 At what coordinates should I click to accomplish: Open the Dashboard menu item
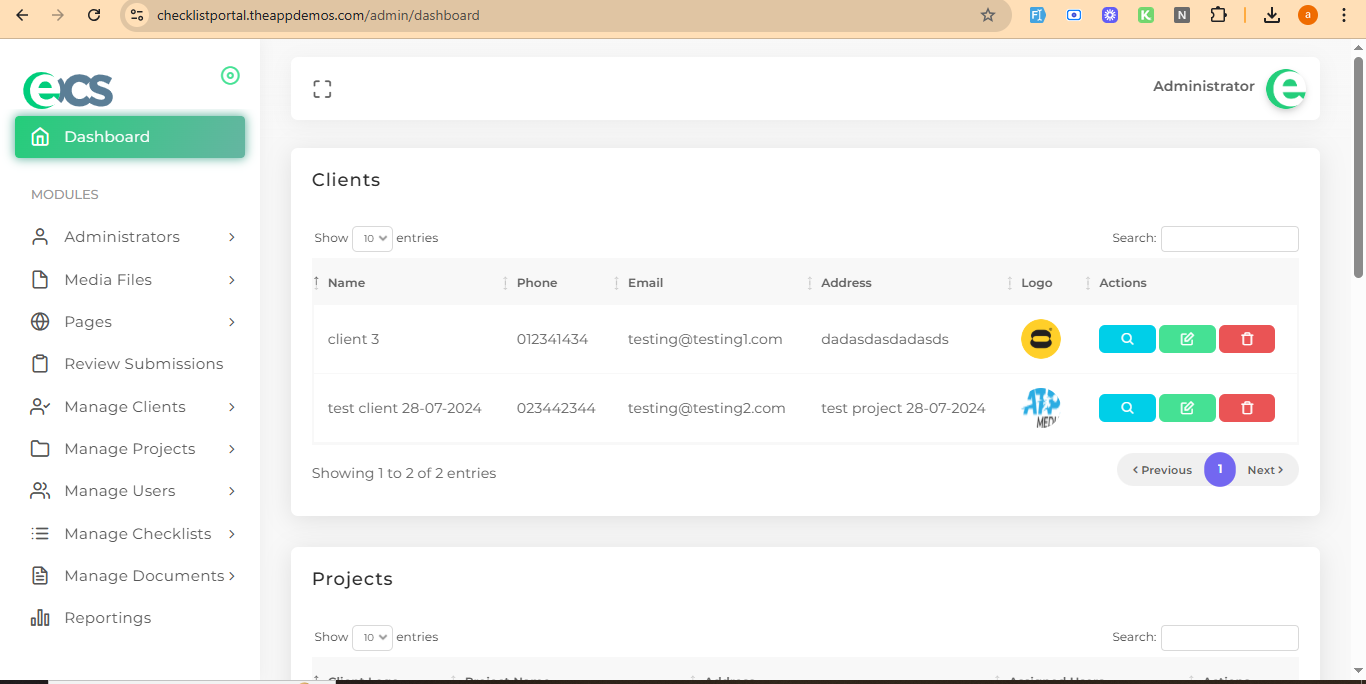point(130,137)
